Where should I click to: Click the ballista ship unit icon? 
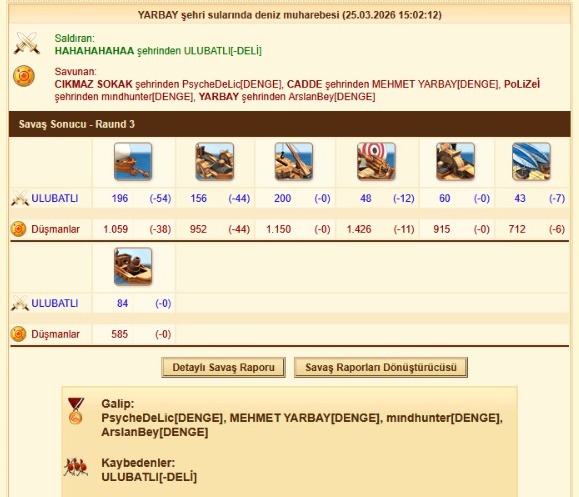click(x=215, y=161)
